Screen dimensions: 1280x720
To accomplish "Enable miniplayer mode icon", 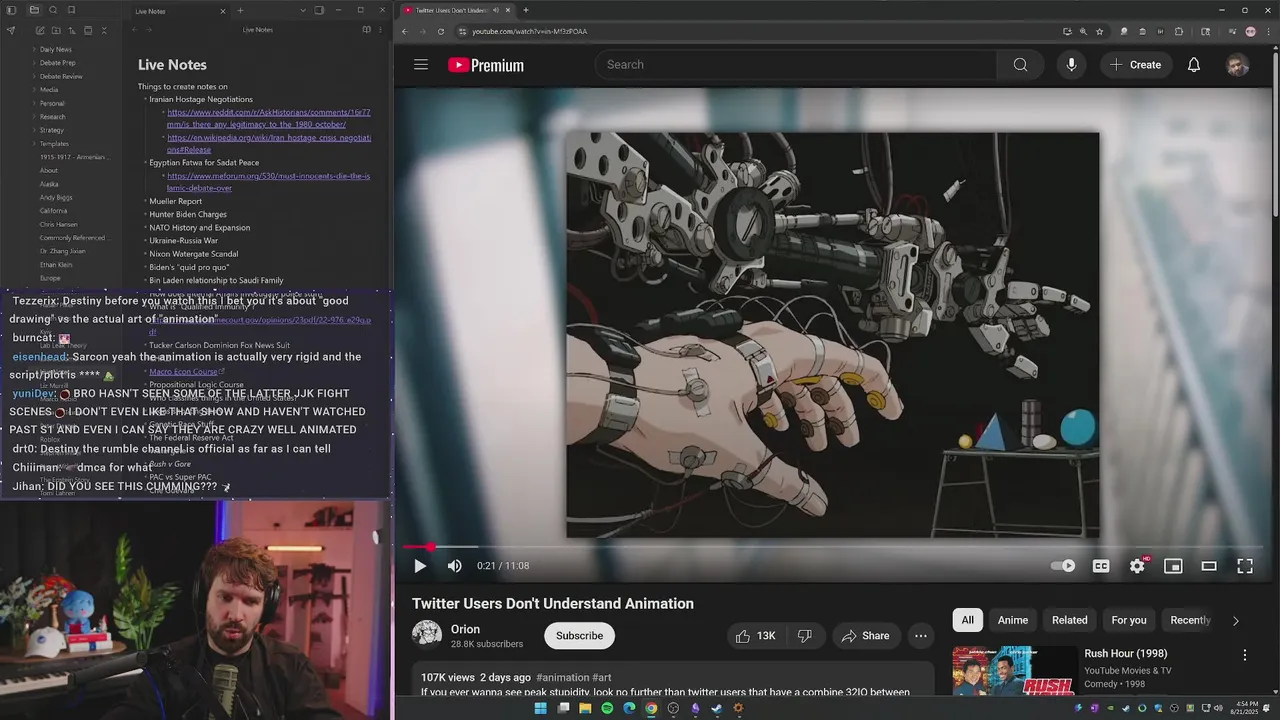I will pos(1173,566).
